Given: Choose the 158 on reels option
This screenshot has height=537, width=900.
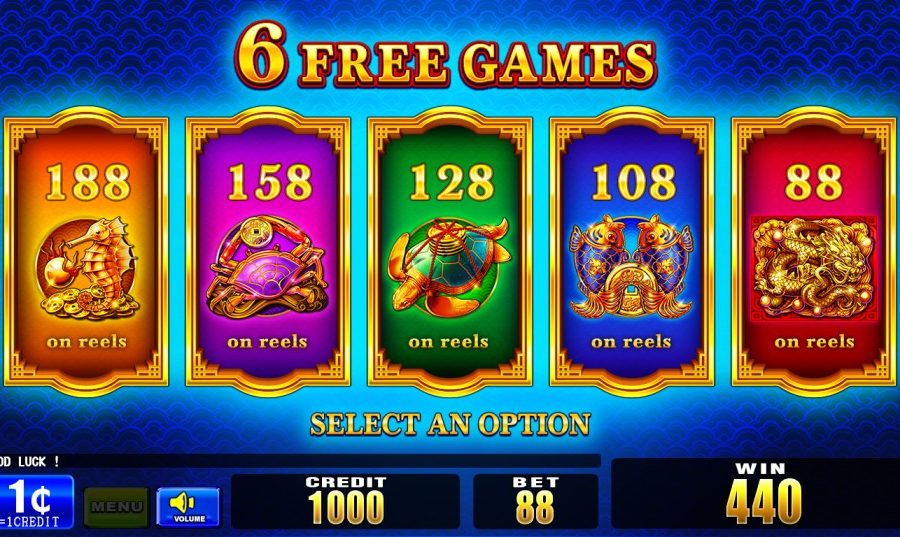Looking at the screenshot, I should tap(268, 251).
